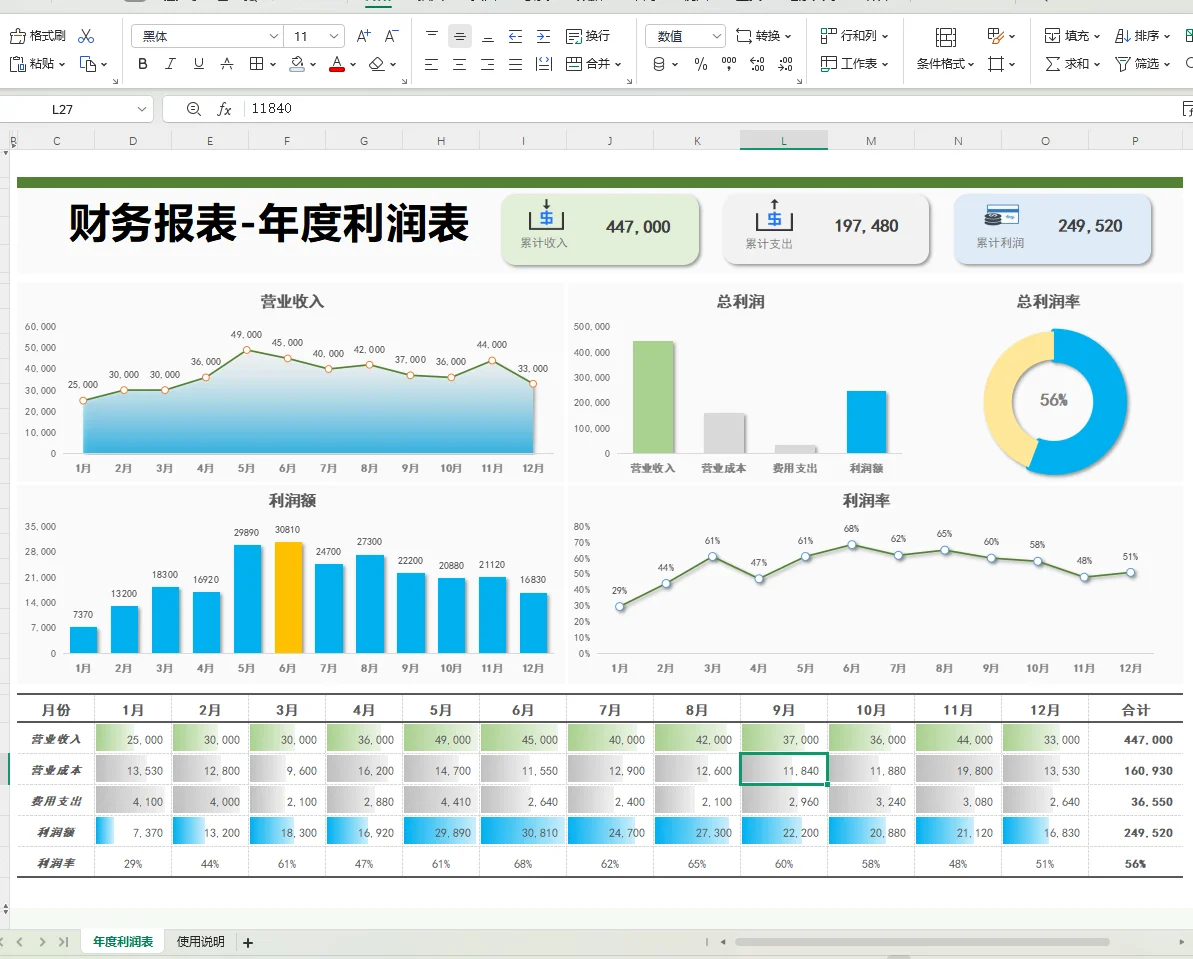The width and height of the screenshot is (1193, 959).
Task: Click the formula bar showing 11840
Action: tap(708, 109)
